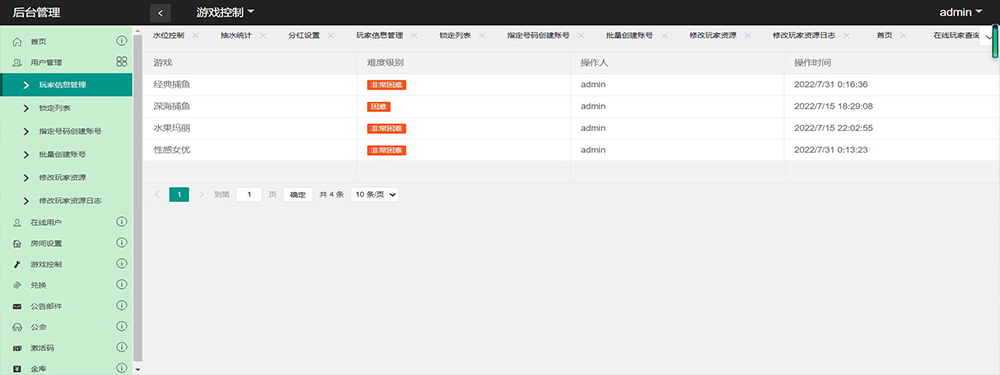Screen dimensions: 1000x375
Task: Click the info circle on the 房间设置 row
Action: [121, 242]
